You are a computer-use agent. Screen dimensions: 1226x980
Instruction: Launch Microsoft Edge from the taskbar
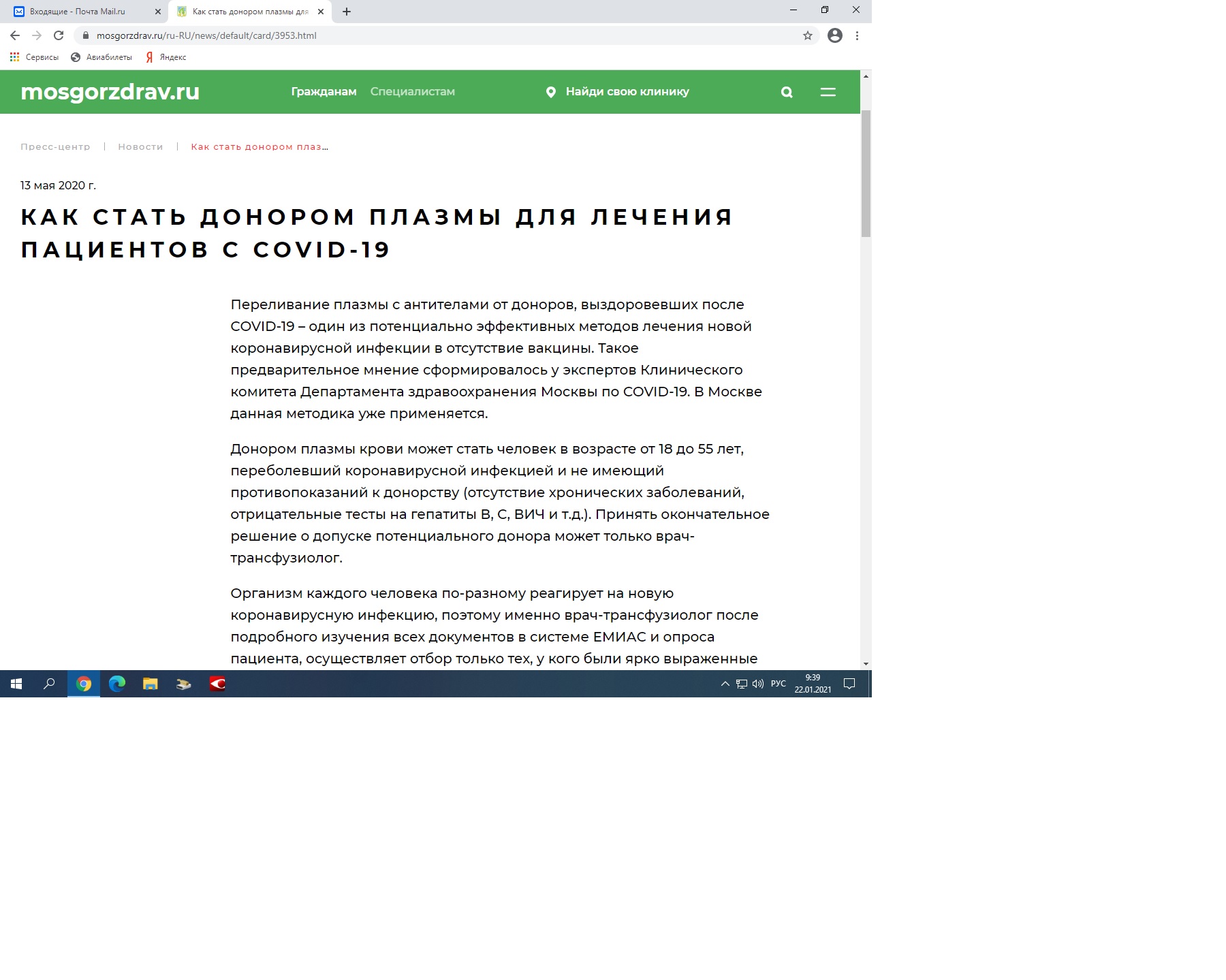(117, 684)
